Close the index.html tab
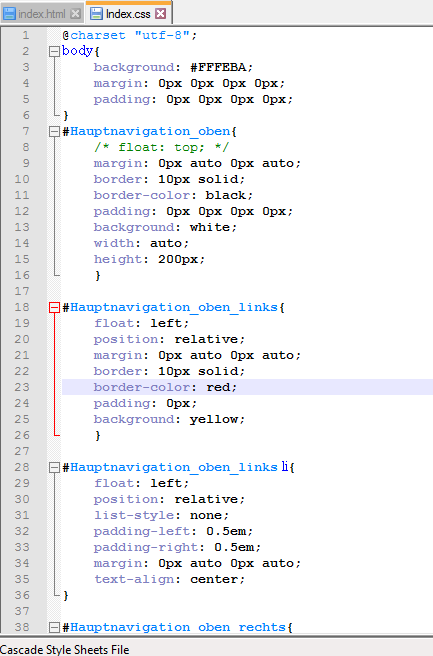The width and height of the screenshot is (433, 656). (76, 14)
